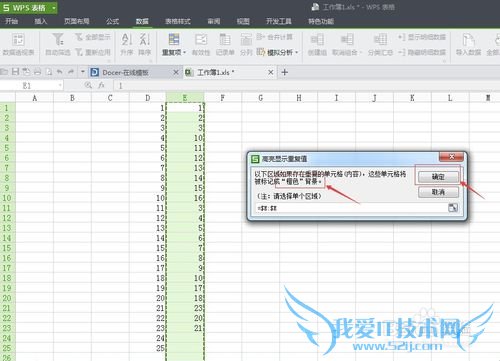500x361 pixels.
Task: Open the Record Form (记录单) tool
Action: click(225, 44)
